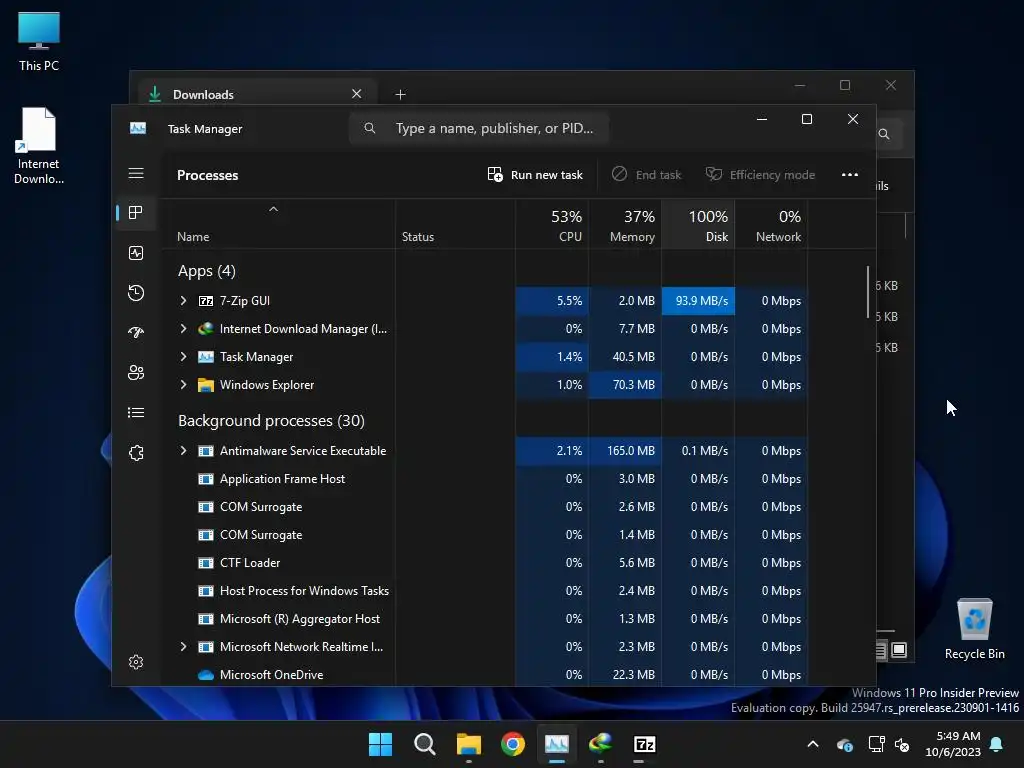The height and width of the screenshot is (768, 1024).
Task: Add a new tab in File Explorer
Action: coord(400,95)
